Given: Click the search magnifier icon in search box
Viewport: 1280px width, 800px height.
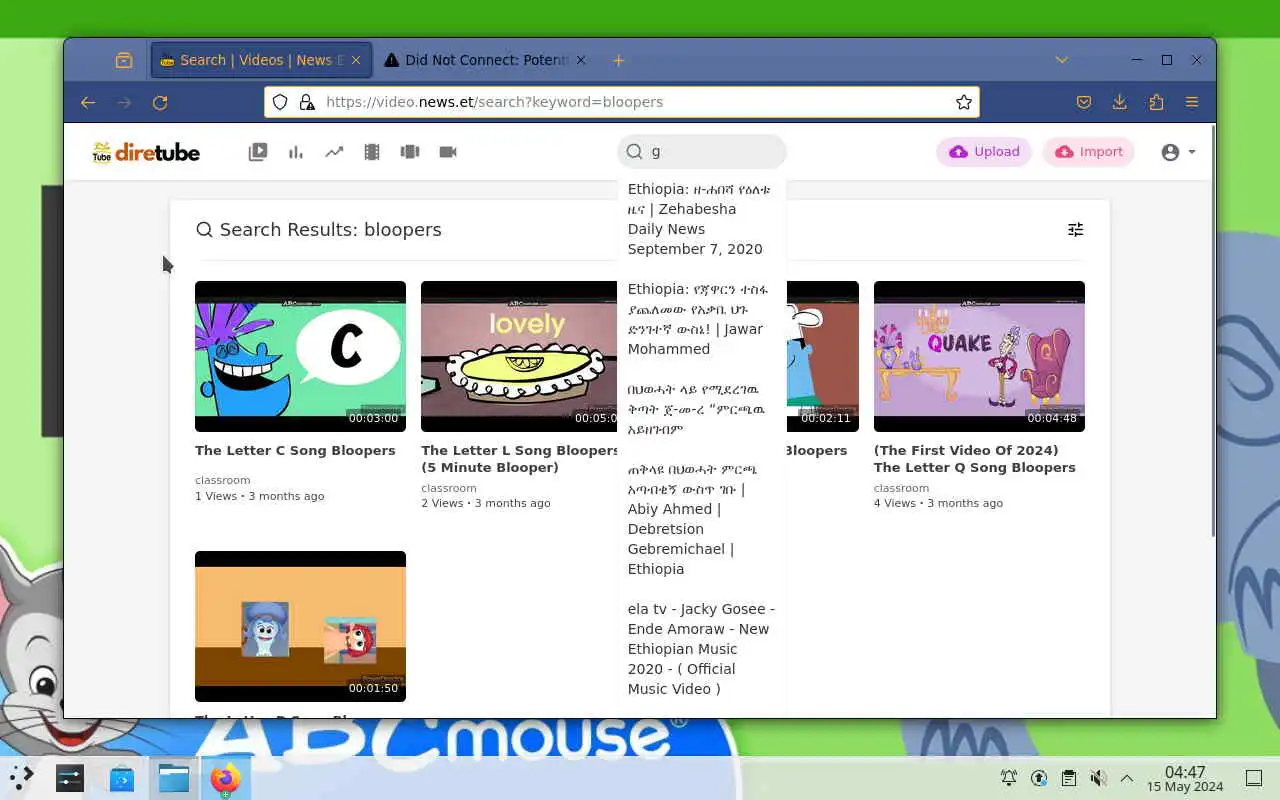Looking at the screenshot, I should tap(634, 152).
